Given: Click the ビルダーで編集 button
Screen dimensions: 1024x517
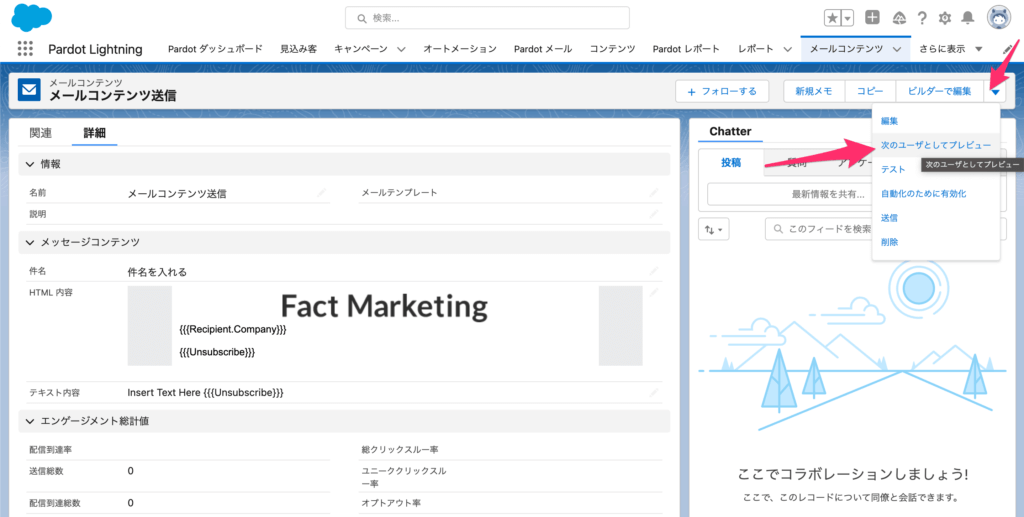Looking at the screenshot, I should click(x=939, y=91).
